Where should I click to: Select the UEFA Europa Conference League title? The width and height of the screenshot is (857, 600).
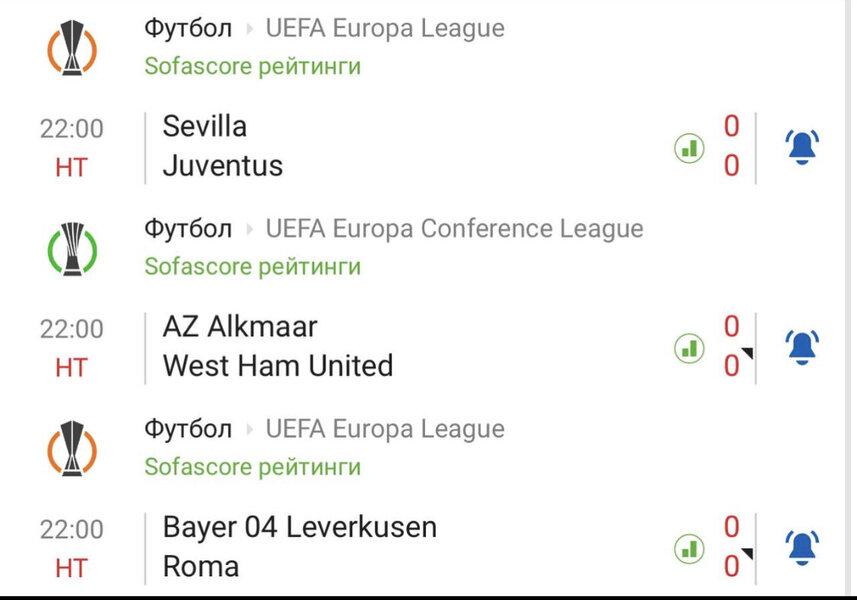454,229
